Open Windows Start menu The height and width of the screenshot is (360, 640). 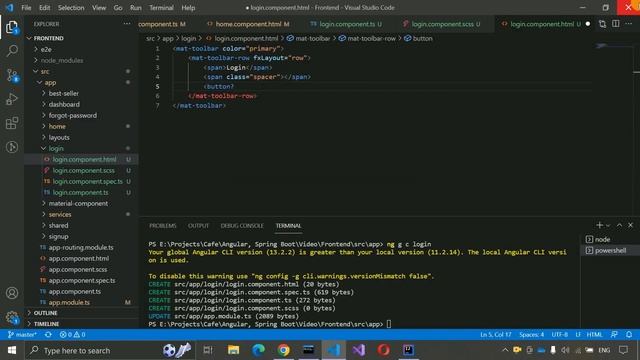[12, 350]
